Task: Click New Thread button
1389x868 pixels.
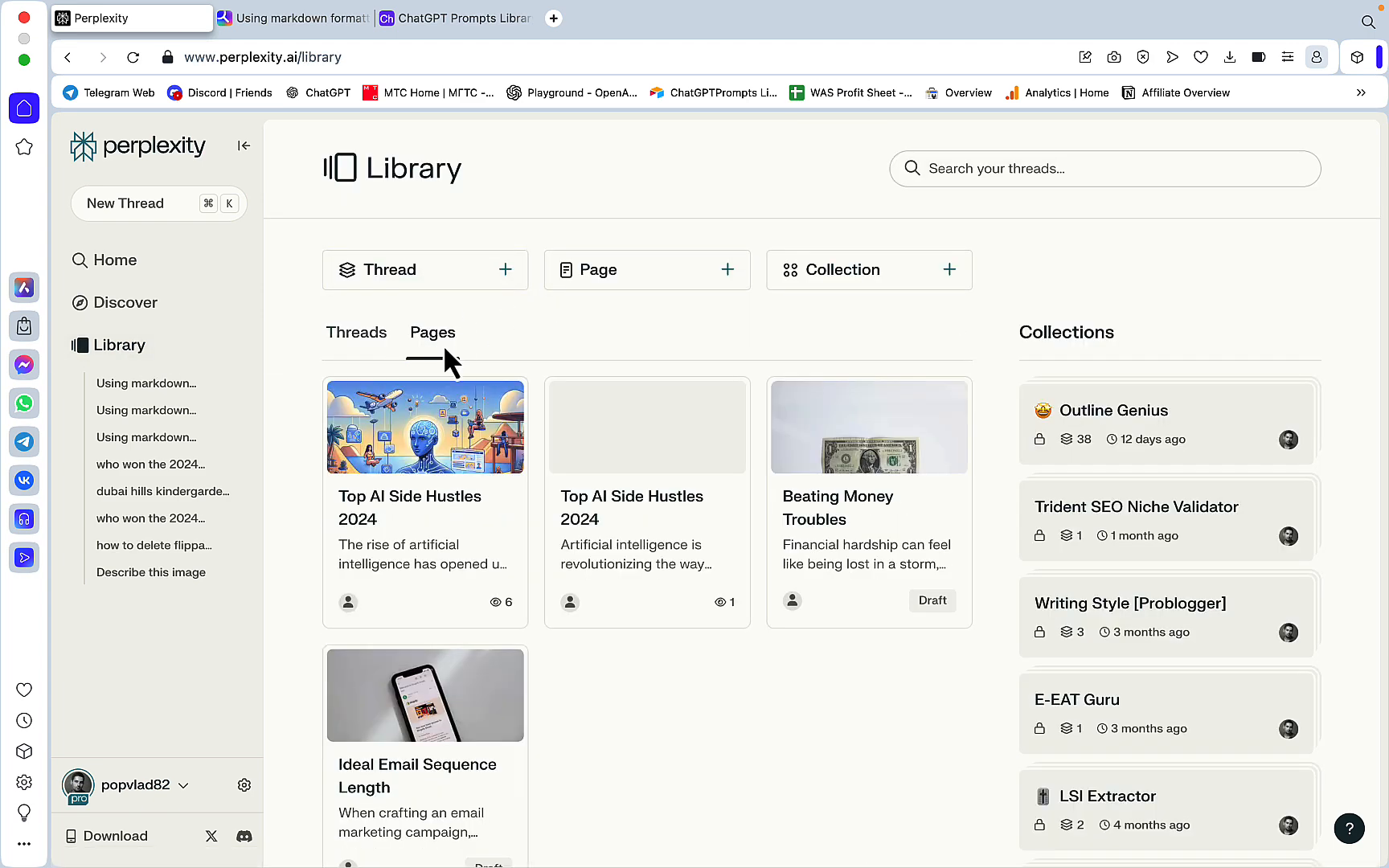Action: click(x=158, y=203)
